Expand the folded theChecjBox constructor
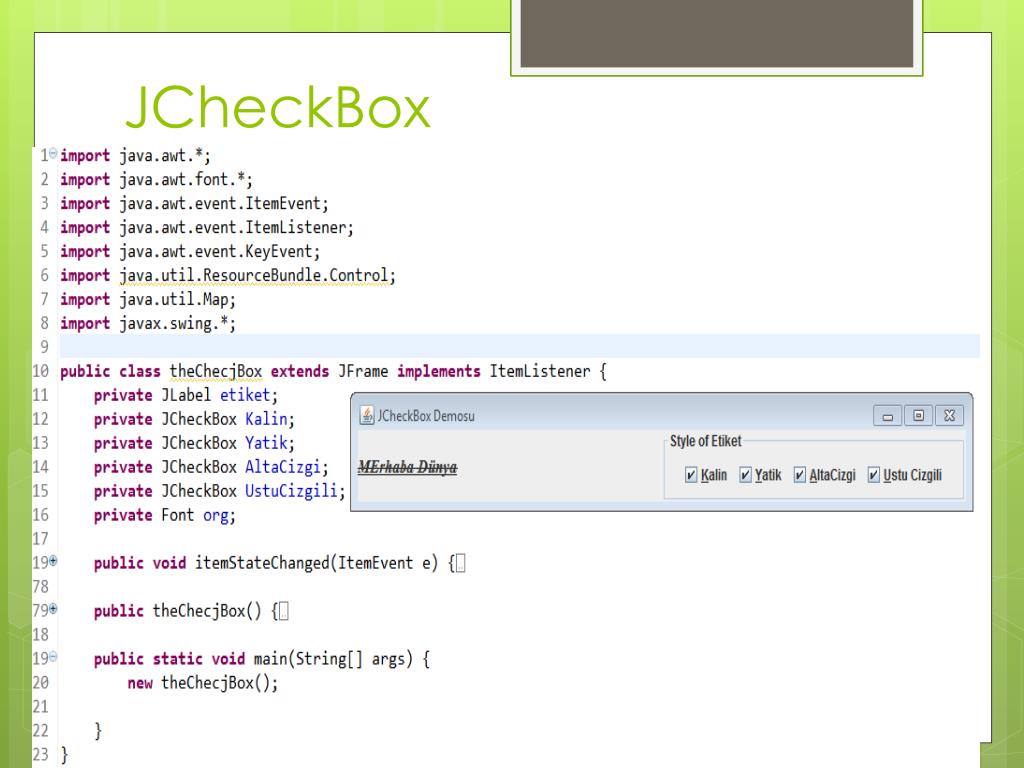 pos(54,609)
